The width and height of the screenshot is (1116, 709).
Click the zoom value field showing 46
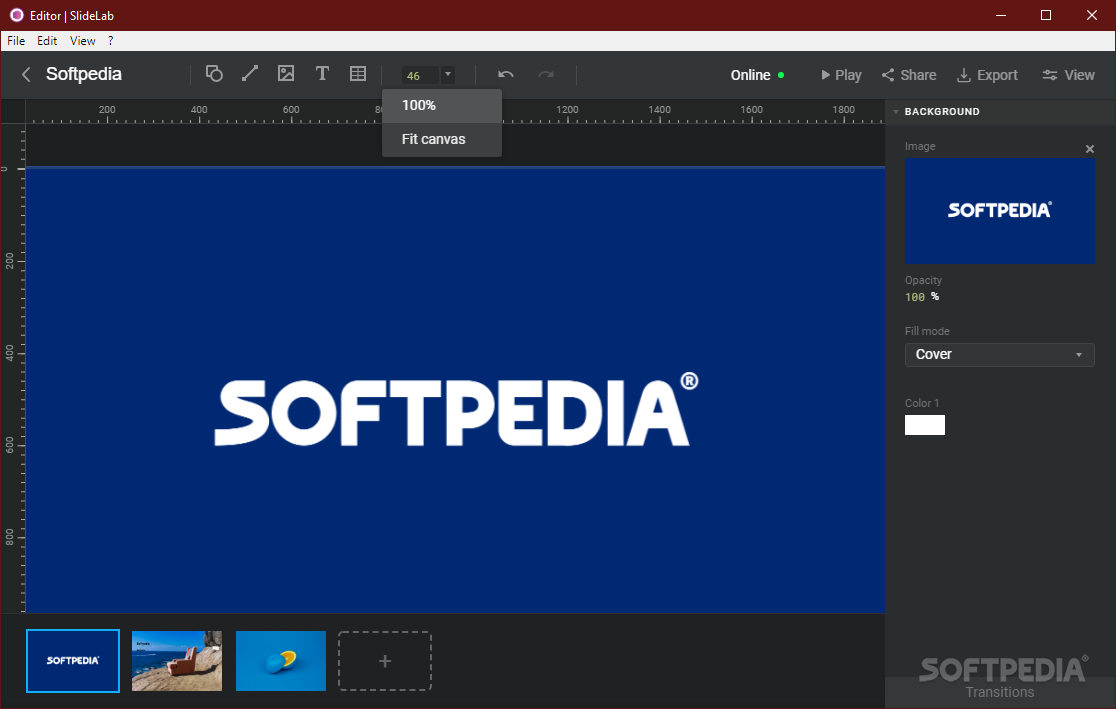[x=420, y=75]
